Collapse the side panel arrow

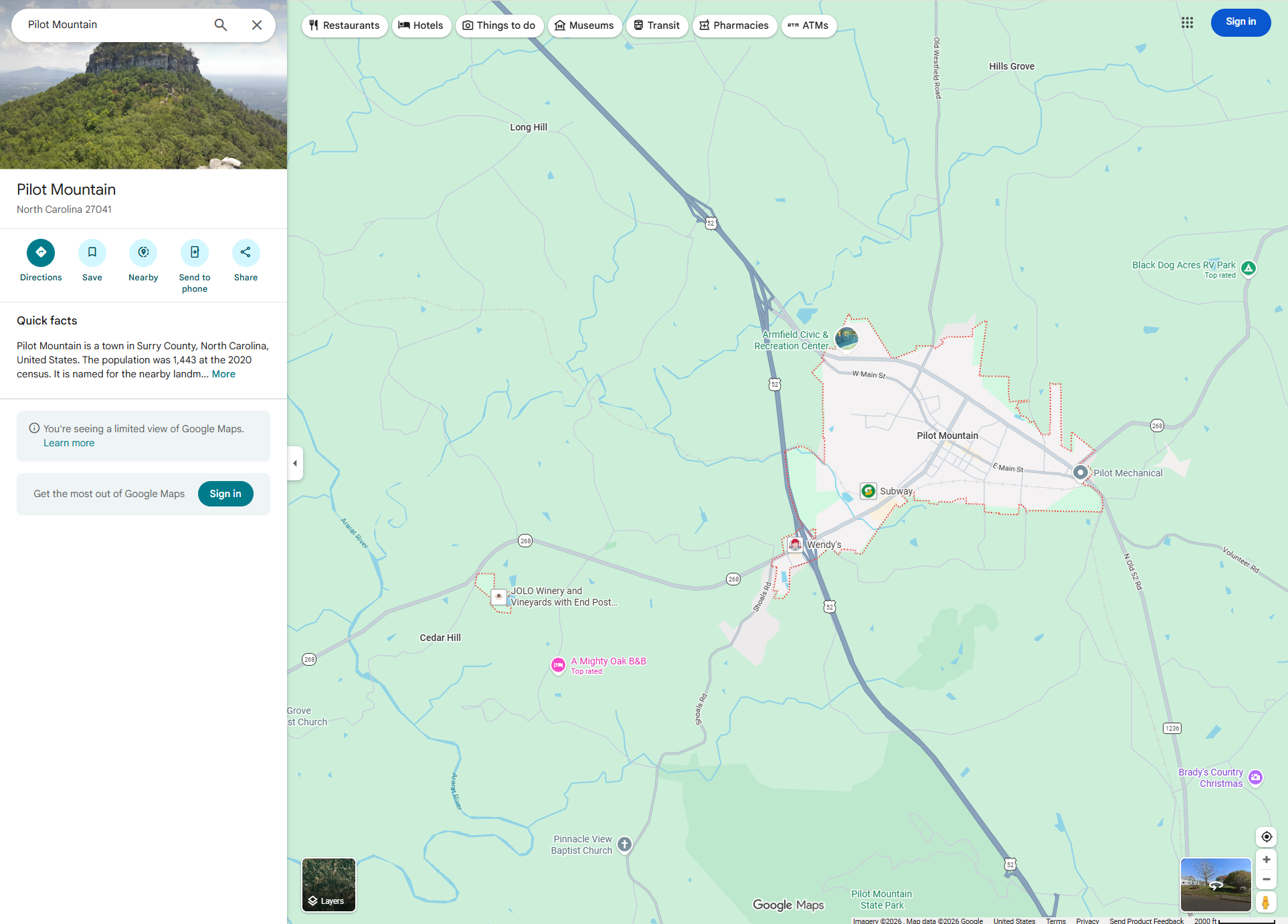tap(295, 463)
